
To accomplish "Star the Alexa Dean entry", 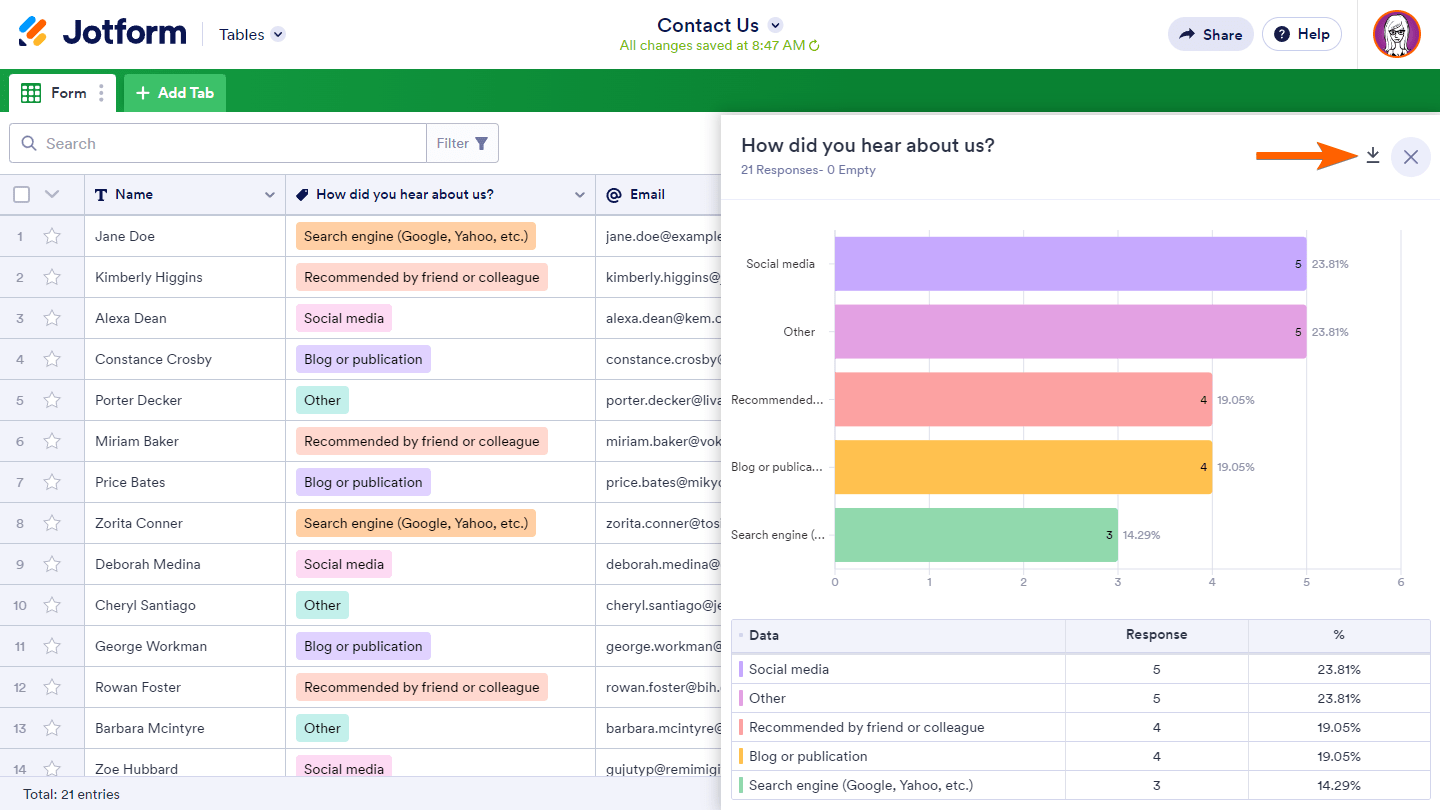I will coord(52,318).
